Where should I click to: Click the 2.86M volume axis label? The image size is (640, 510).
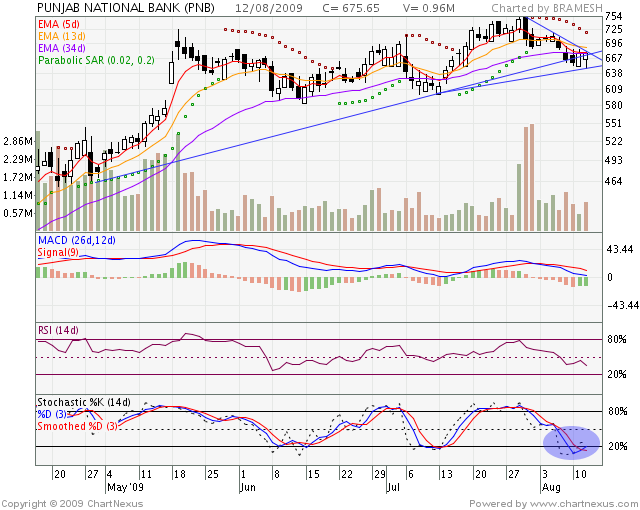[18, 141]
